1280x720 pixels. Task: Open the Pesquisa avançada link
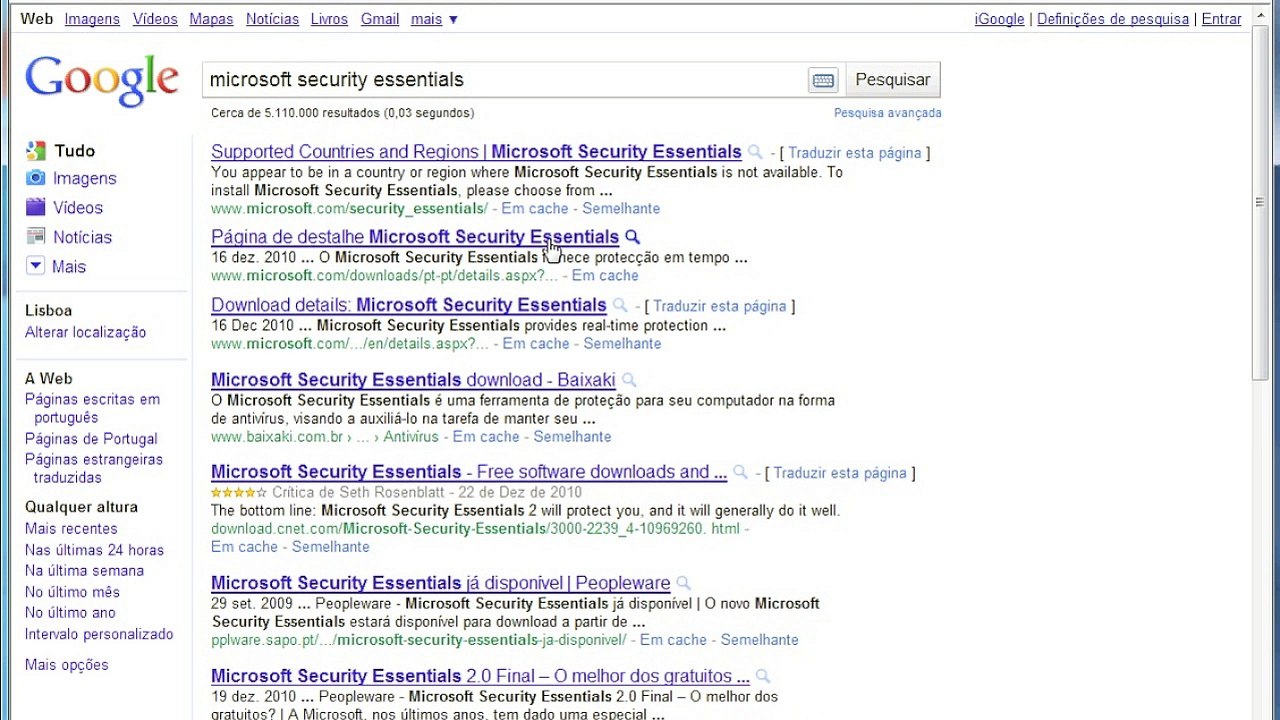tap(888, 113)
